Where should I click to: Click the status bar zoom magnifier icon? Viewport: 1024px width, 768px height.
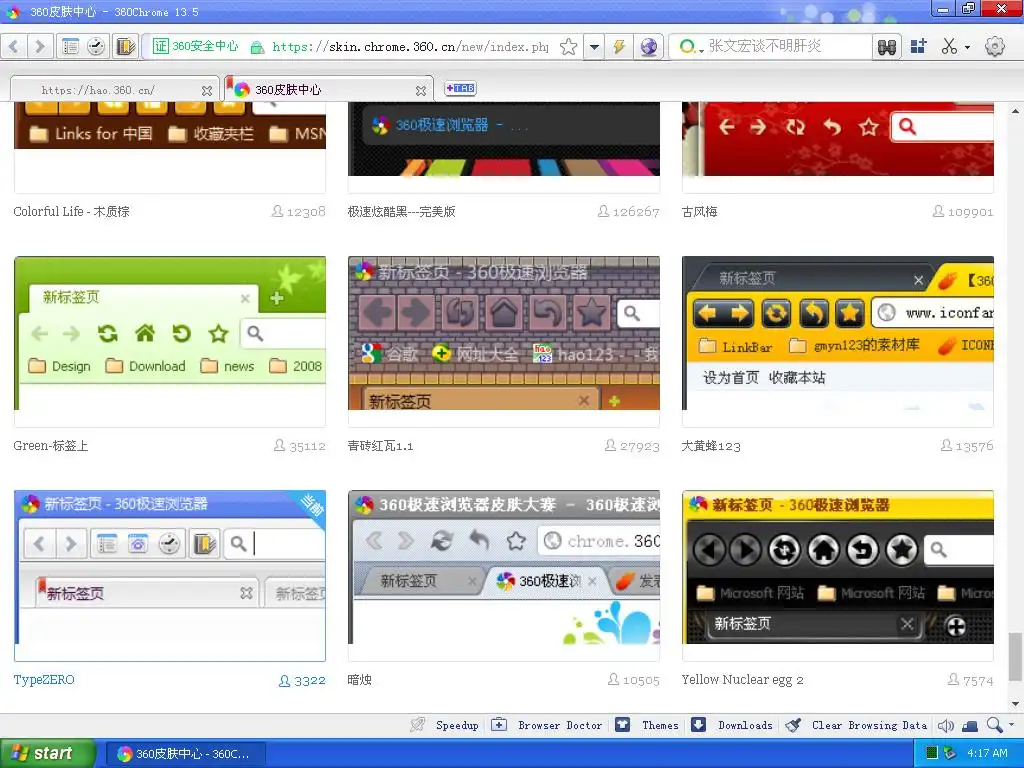pyautogui.click(x=995, y=725)
